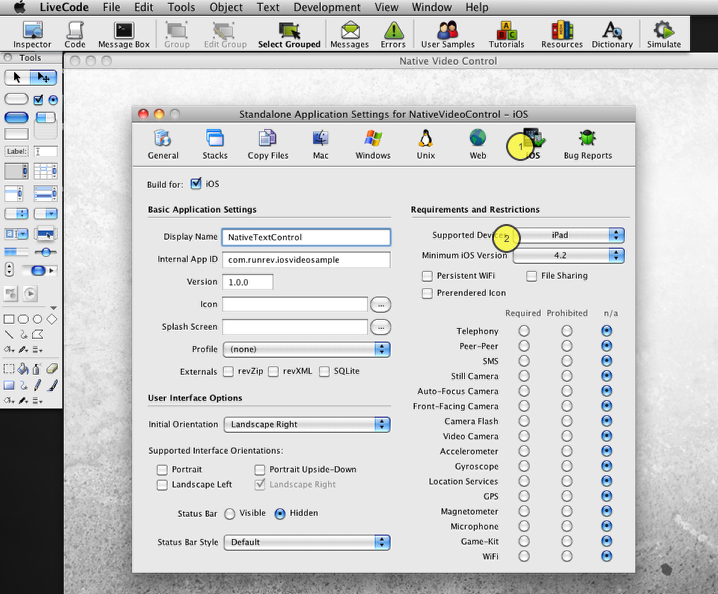Click the Version field

(248, 282)
